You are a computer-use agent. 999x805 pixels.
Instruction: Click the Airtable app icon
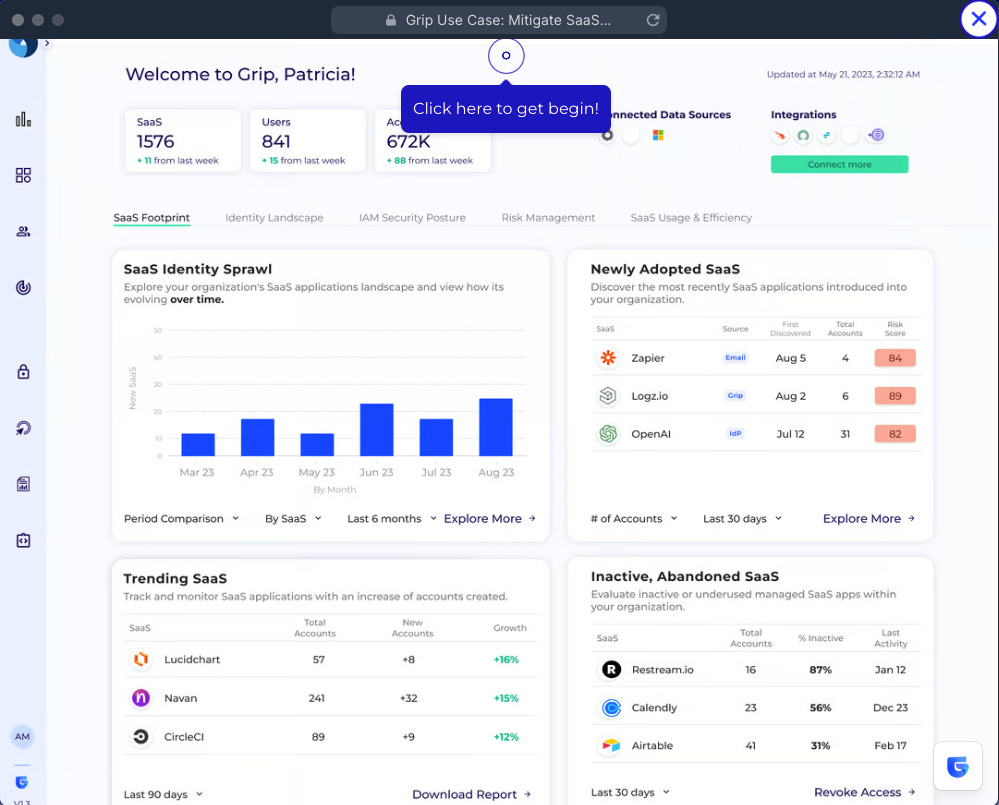(x=611, y=745)
